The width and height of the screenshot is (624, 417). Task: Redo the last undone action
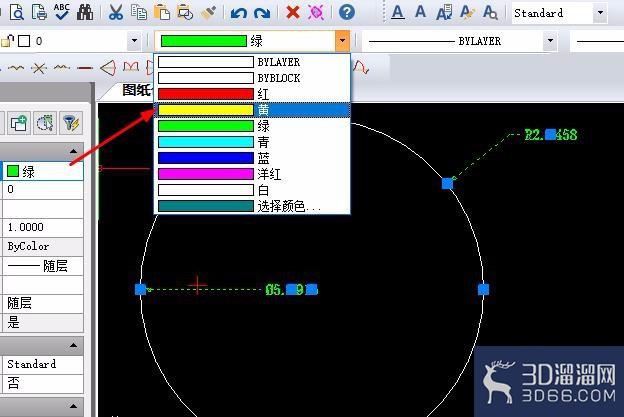(261, 13)
